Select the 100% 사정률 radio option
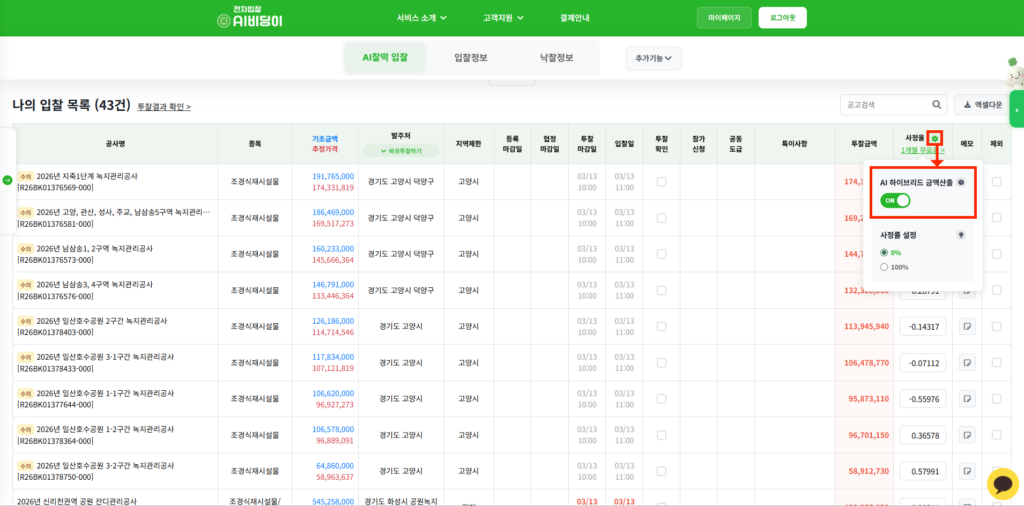The image size is (1024, 506). click(x=884, y=267)
